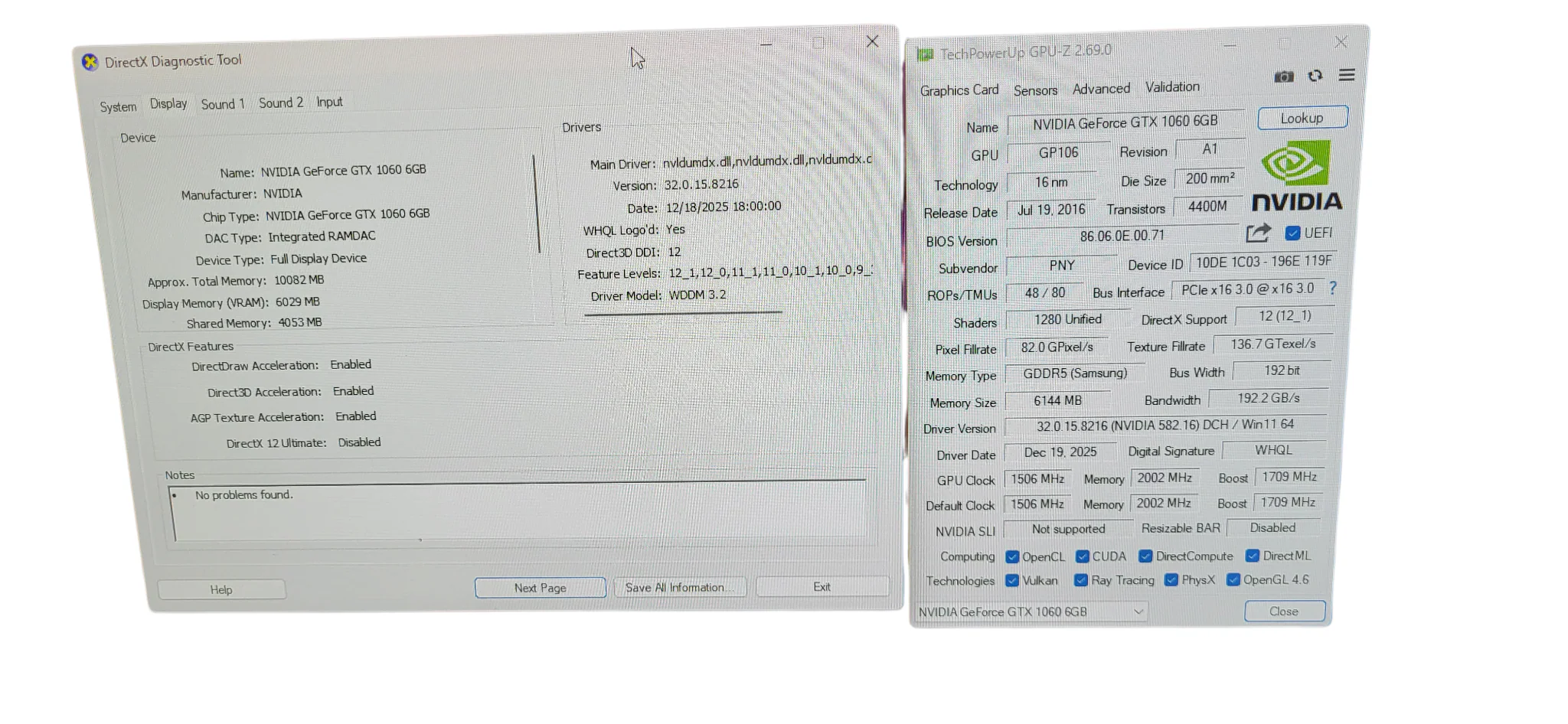Viewport: 1568px width, 724px height.
Task: Toggle the CUDA checkbox
Action: pyautogui.click(x=1083, y=556)
